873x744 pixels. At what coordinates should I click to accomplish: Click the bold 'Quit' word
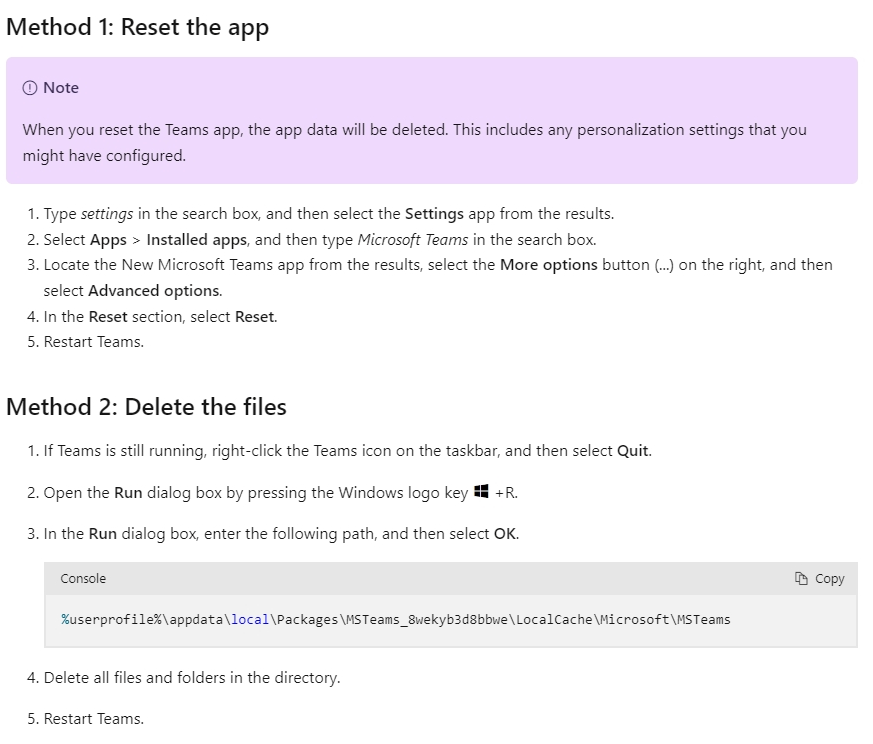point(633,451)
